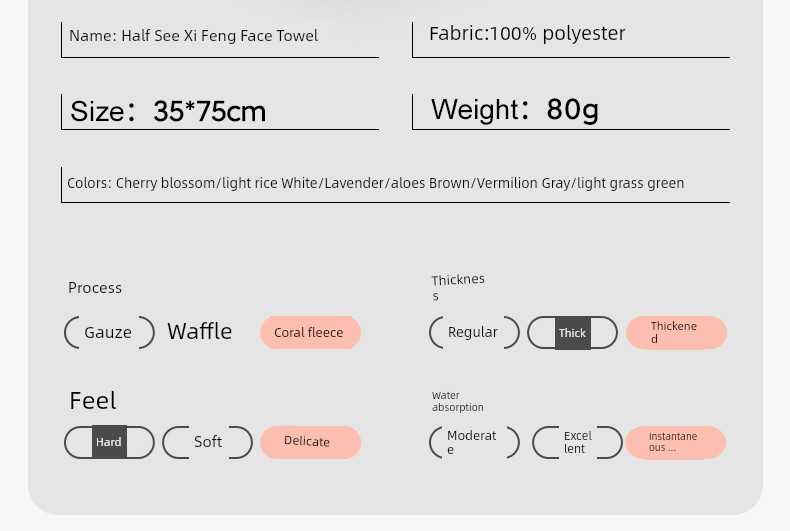
Task: Choose the Waffle process label
Action: pos(200,332)
